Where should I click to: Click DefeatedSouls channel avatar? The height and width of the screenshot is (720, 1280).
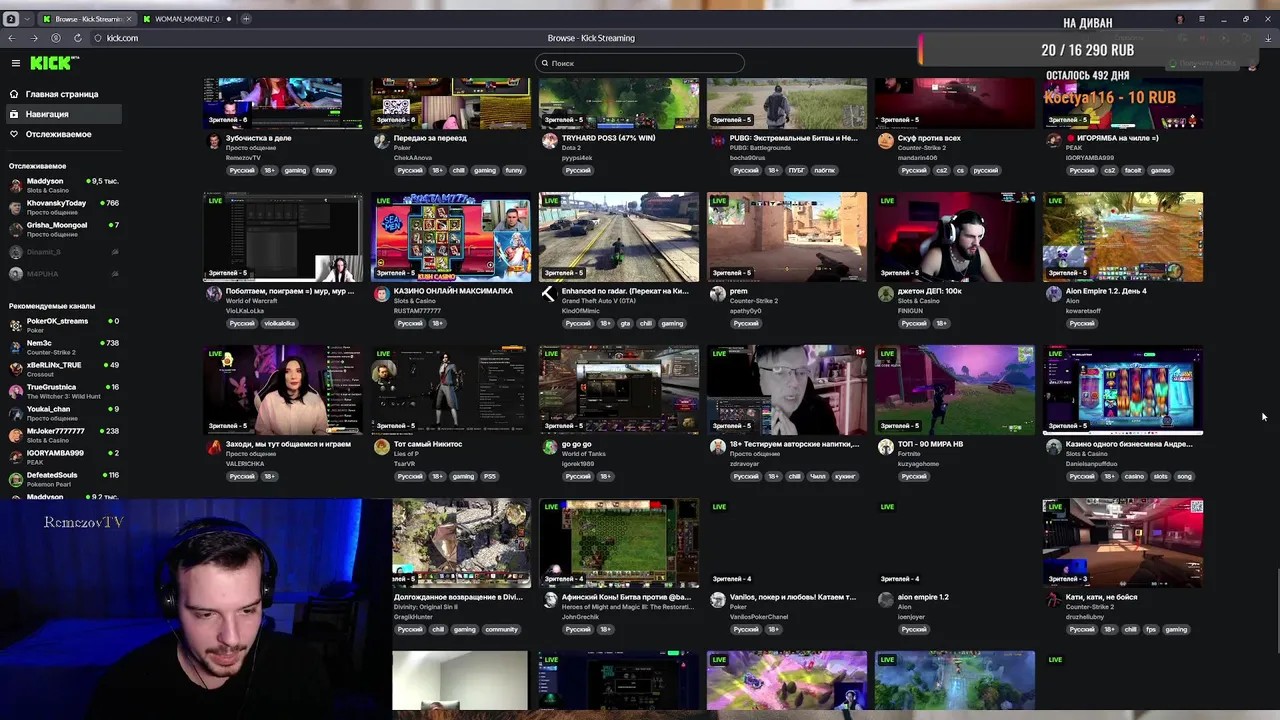[x=15, y=479]
